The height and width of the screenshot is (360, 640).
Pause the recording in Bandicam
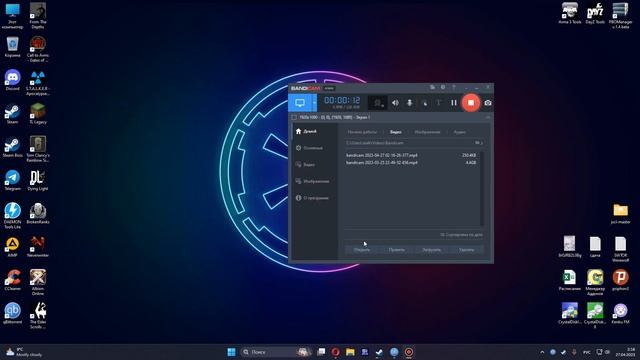pos(454,103)
